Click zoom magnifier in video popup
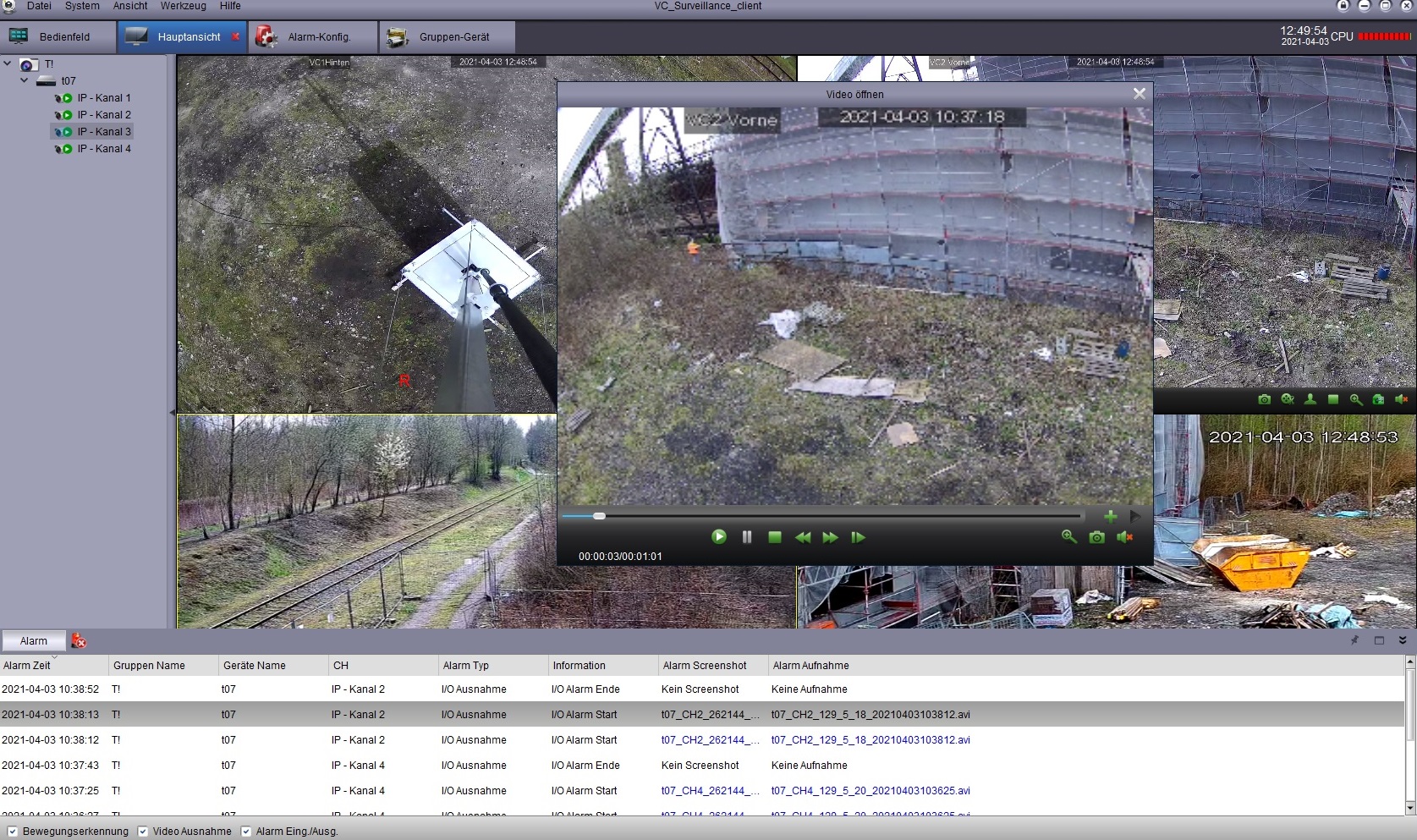This screenshot has height=840, width=1417. pyautogui.click(x=1068, y=536)
